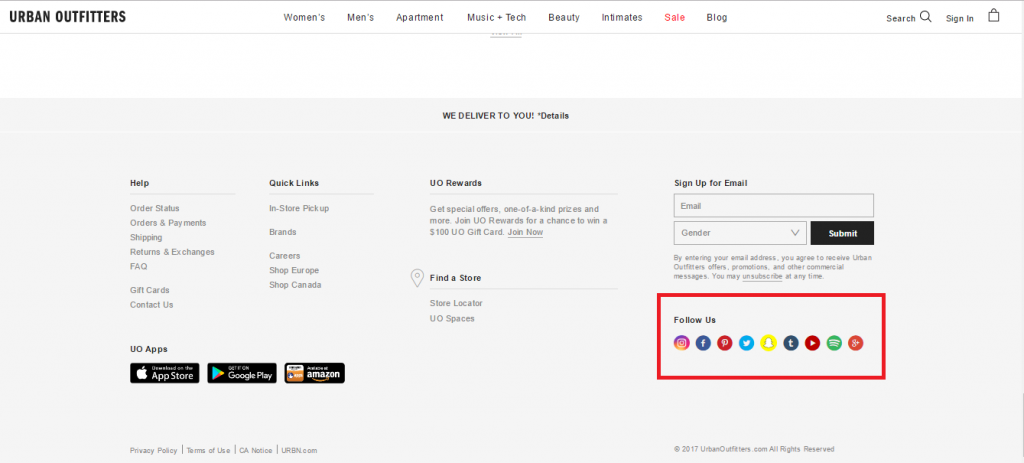Open the Men's menu
Viewport: 1024px width, 463px height.
[x=360, y=18]
